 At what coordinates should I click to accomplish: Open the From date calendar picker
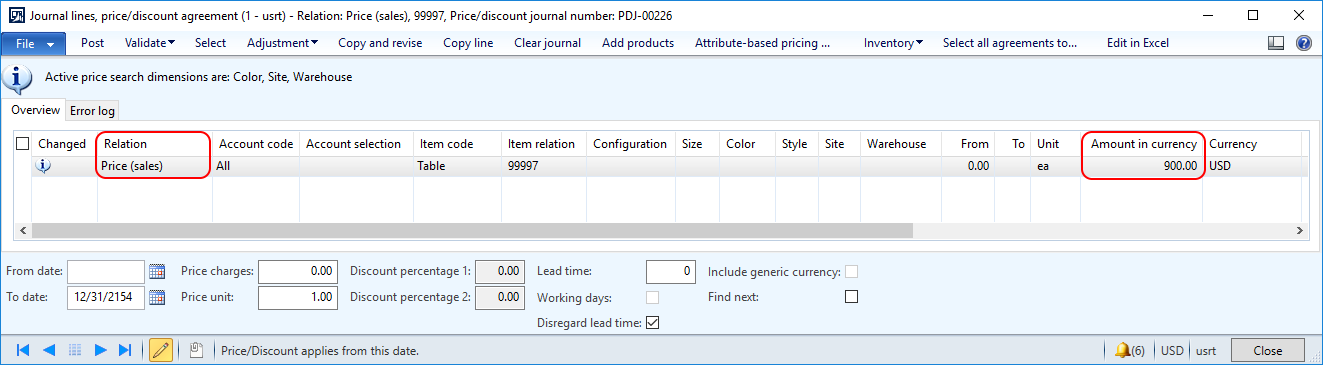point(157,271)
